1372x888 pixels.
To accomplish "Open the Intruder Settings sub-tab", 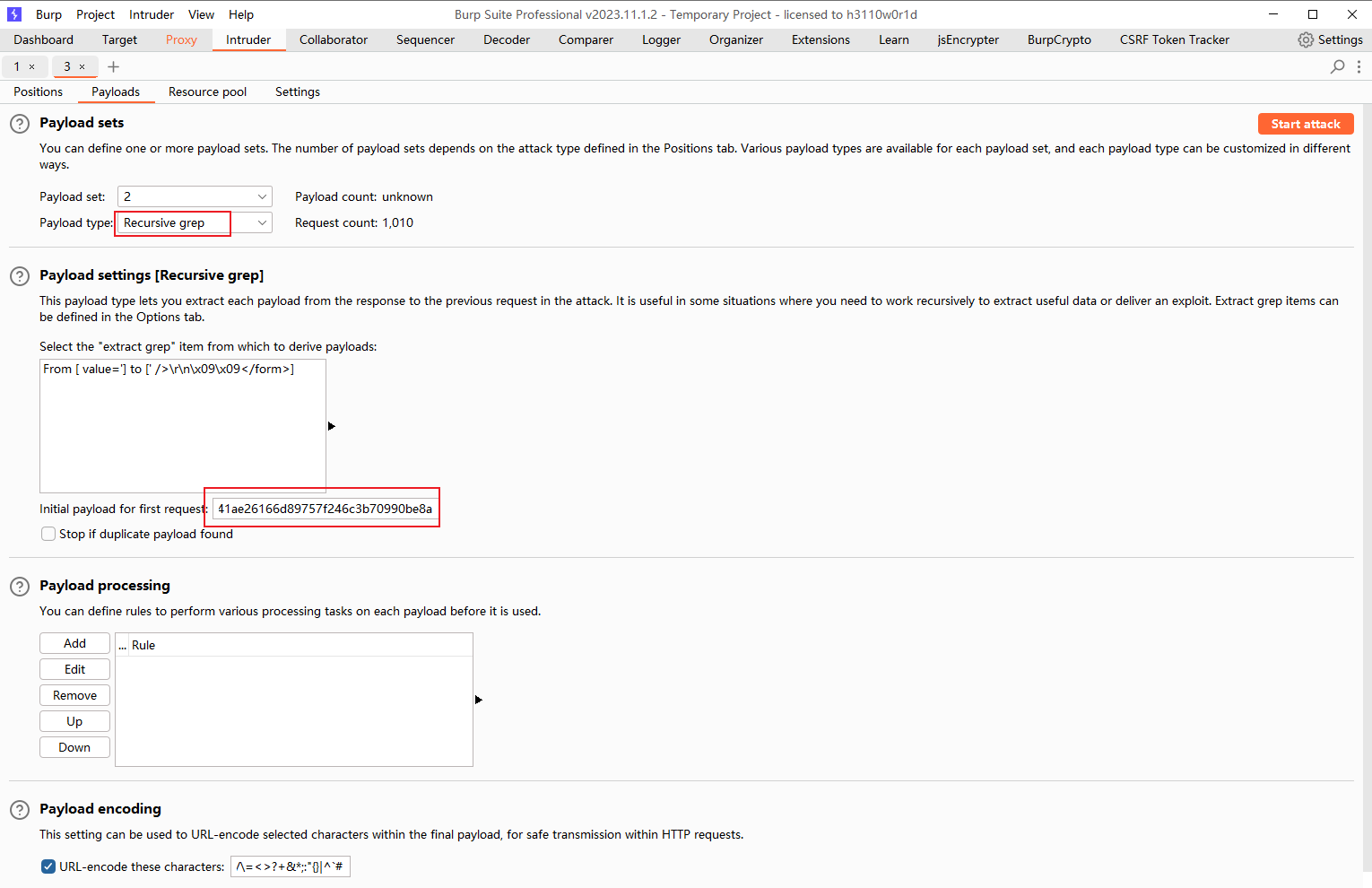I will [x=298, y=91].
